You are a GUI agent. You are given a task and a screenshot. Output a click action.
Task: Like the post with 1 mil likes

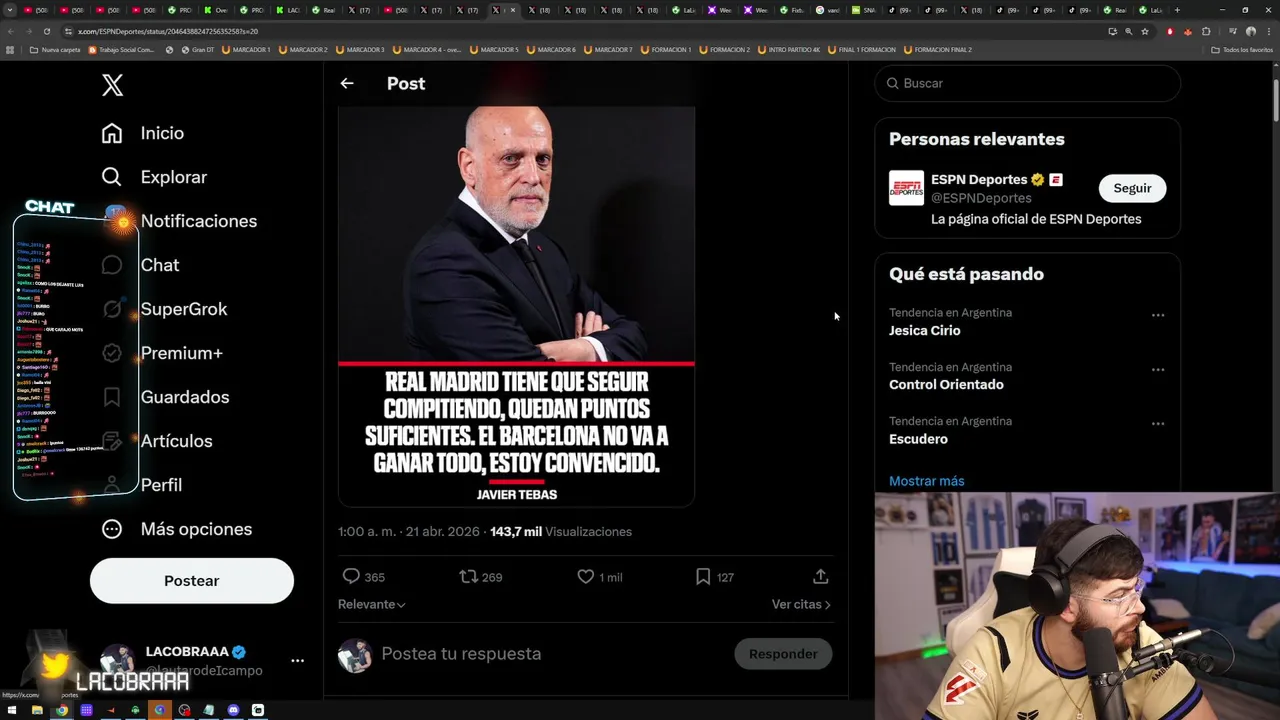[x=586, y=576]
